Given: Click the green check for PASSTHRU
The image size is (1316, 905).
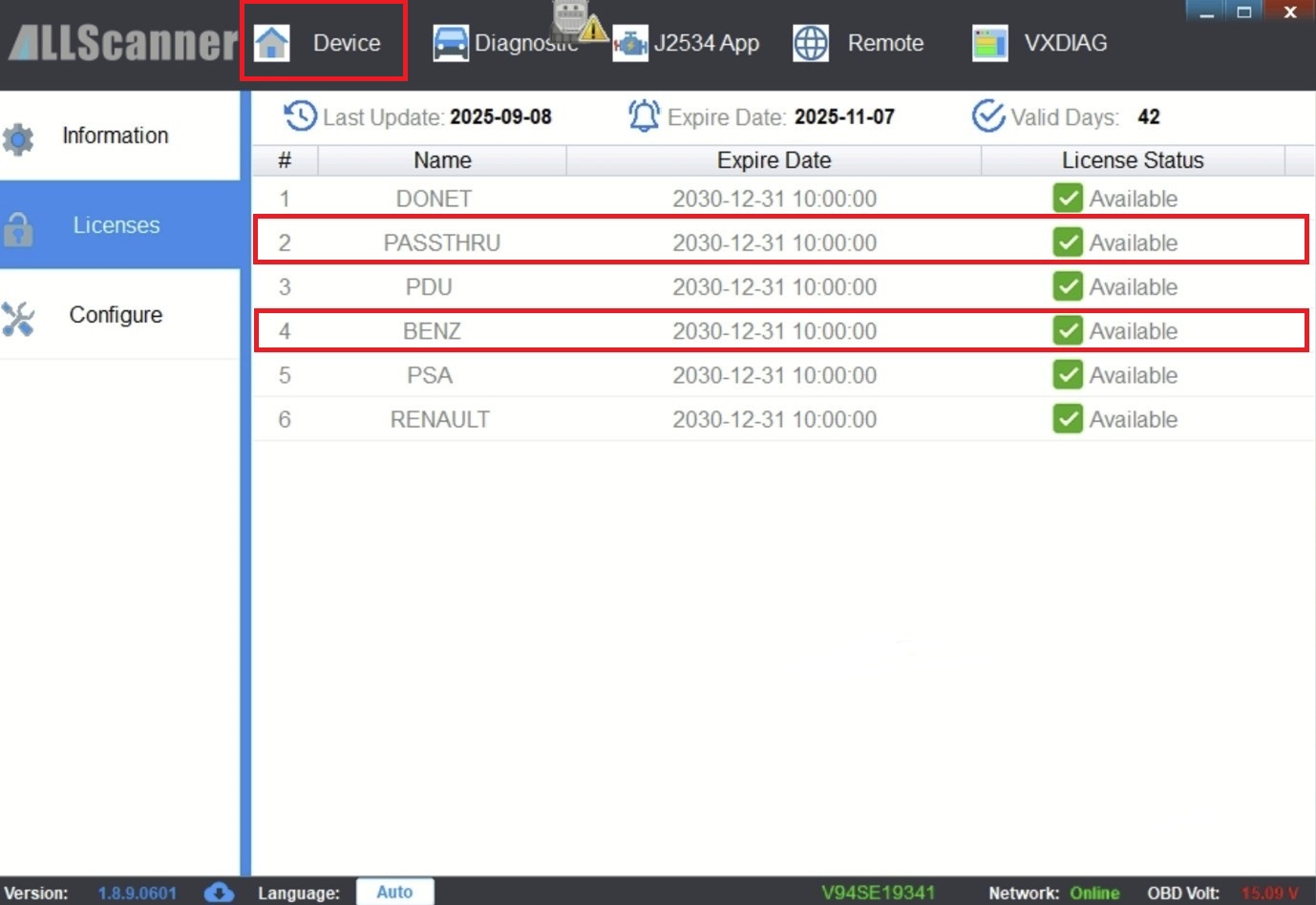Looking at the screenshot, I should pos(1068,242).
